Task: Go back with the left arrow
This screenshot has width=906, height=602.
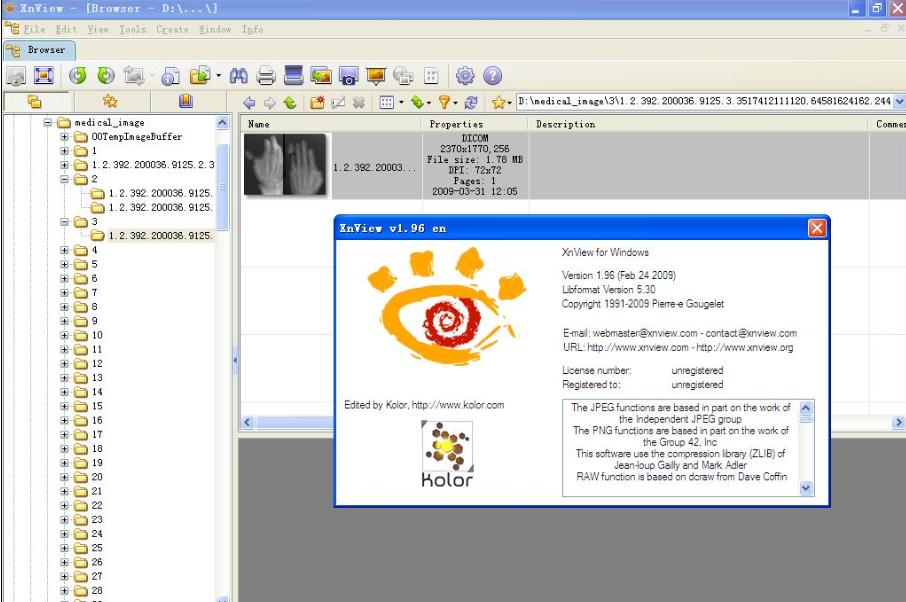Action: click(x=249, y=103)
